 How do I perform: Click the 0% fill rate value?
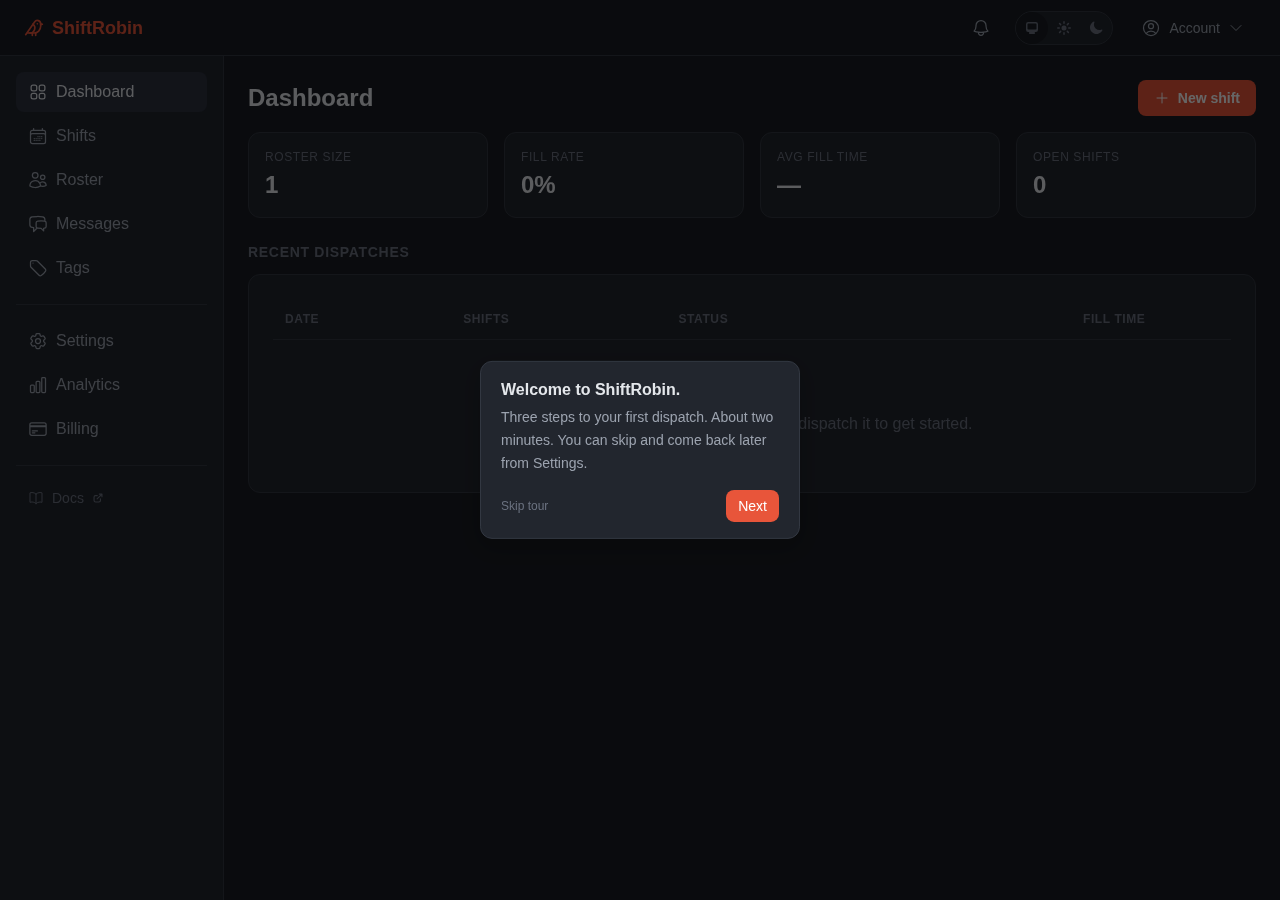(538, 185)
